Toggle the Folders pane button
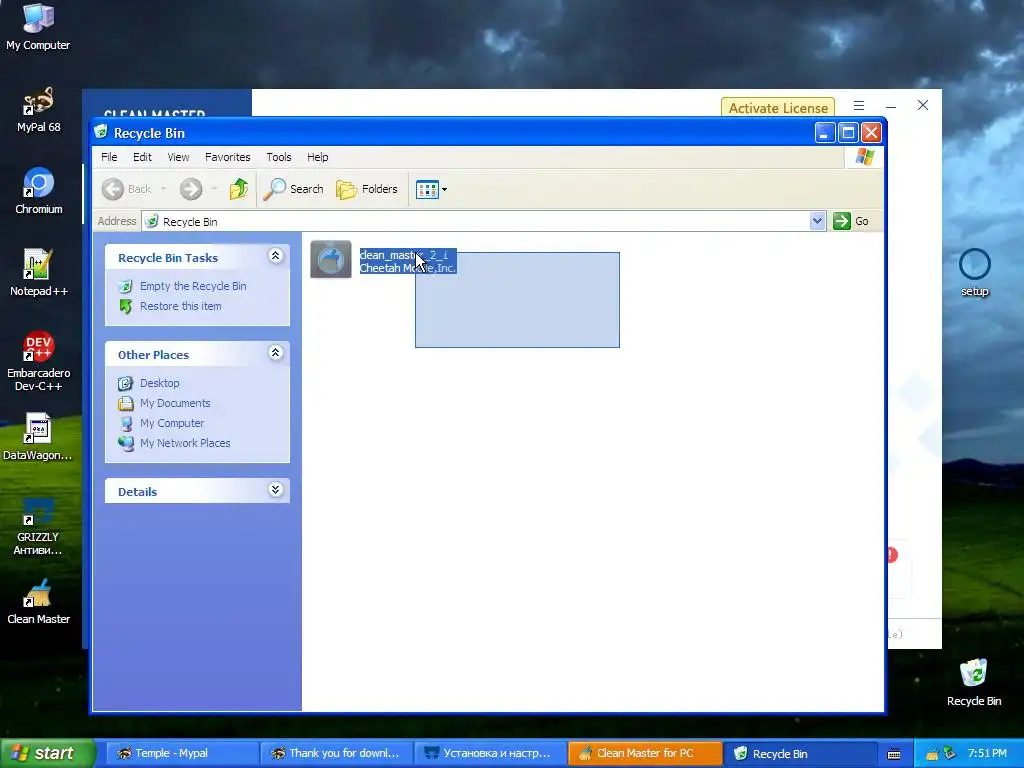1024x768 pixels. (366, 189)
